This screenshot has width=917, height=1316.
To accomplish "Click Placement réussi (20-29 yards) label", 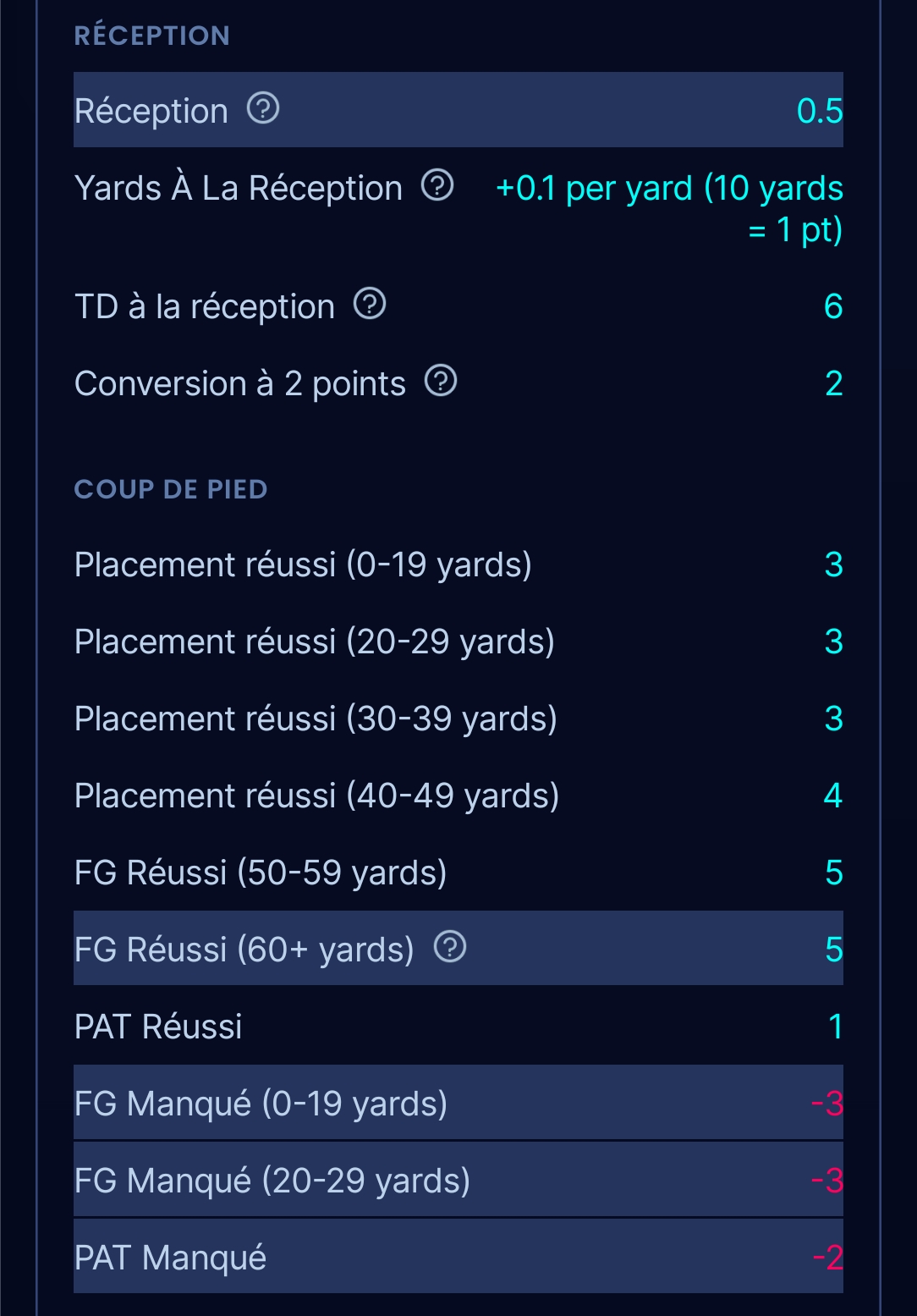I will pyautogui.click(x=314, y=641).
